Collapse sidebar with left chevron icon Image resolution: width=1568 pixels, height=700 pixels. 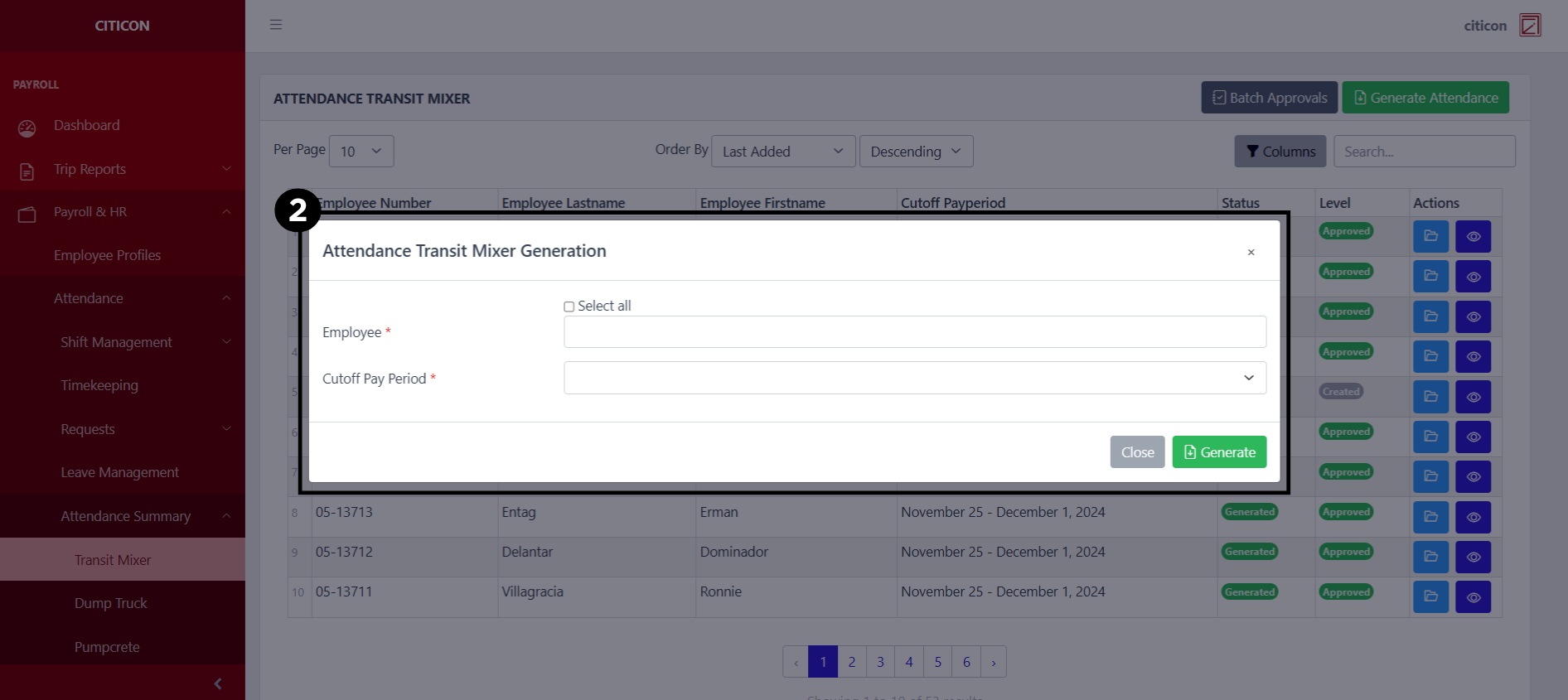coord(218,683)
